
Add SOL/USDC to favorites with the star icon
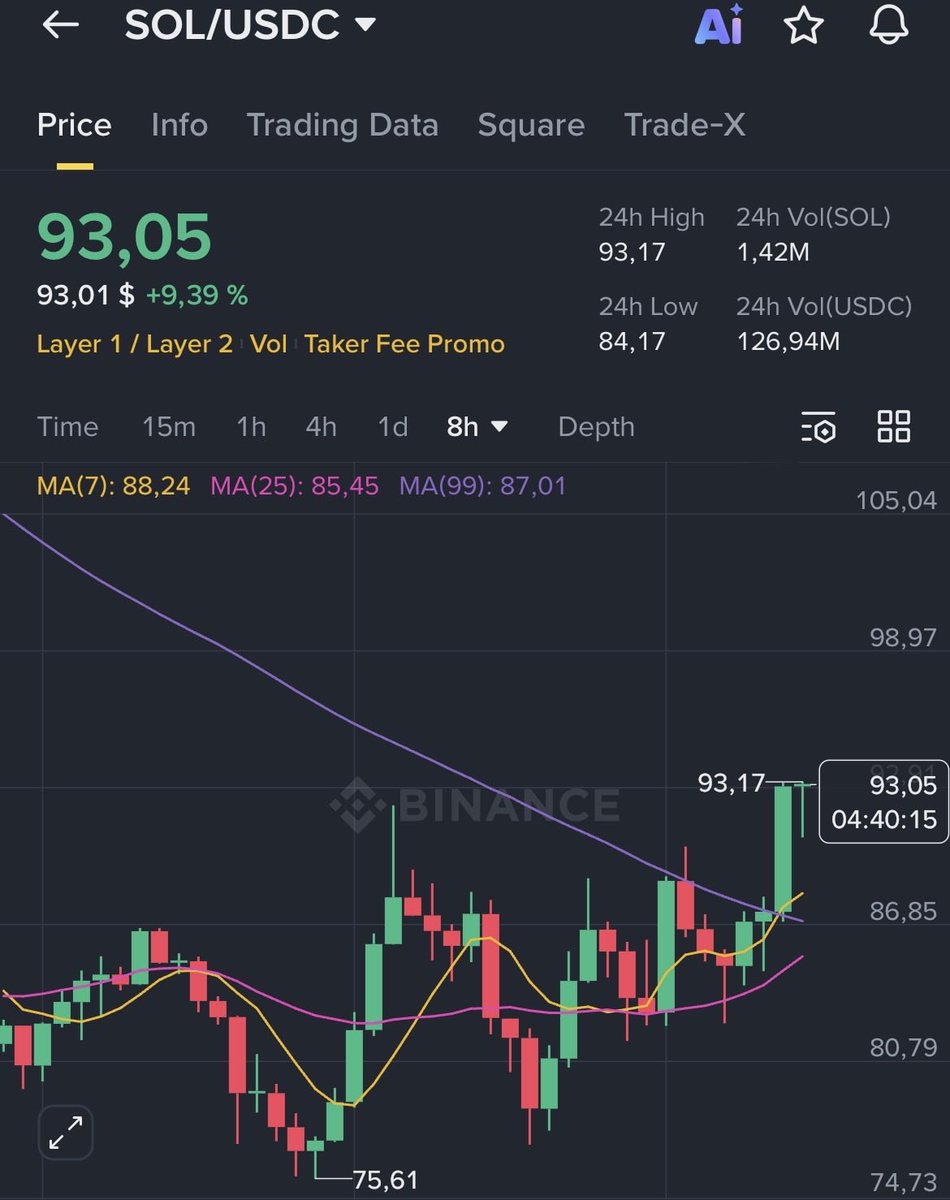[804, 26]
